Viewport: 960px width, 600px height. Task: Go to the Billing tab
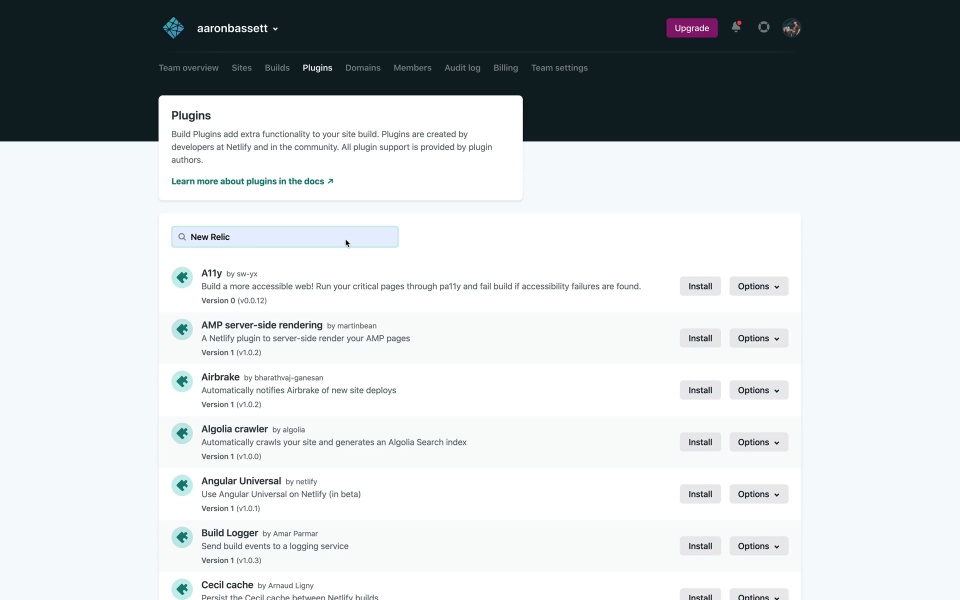[x=506, y=68]
